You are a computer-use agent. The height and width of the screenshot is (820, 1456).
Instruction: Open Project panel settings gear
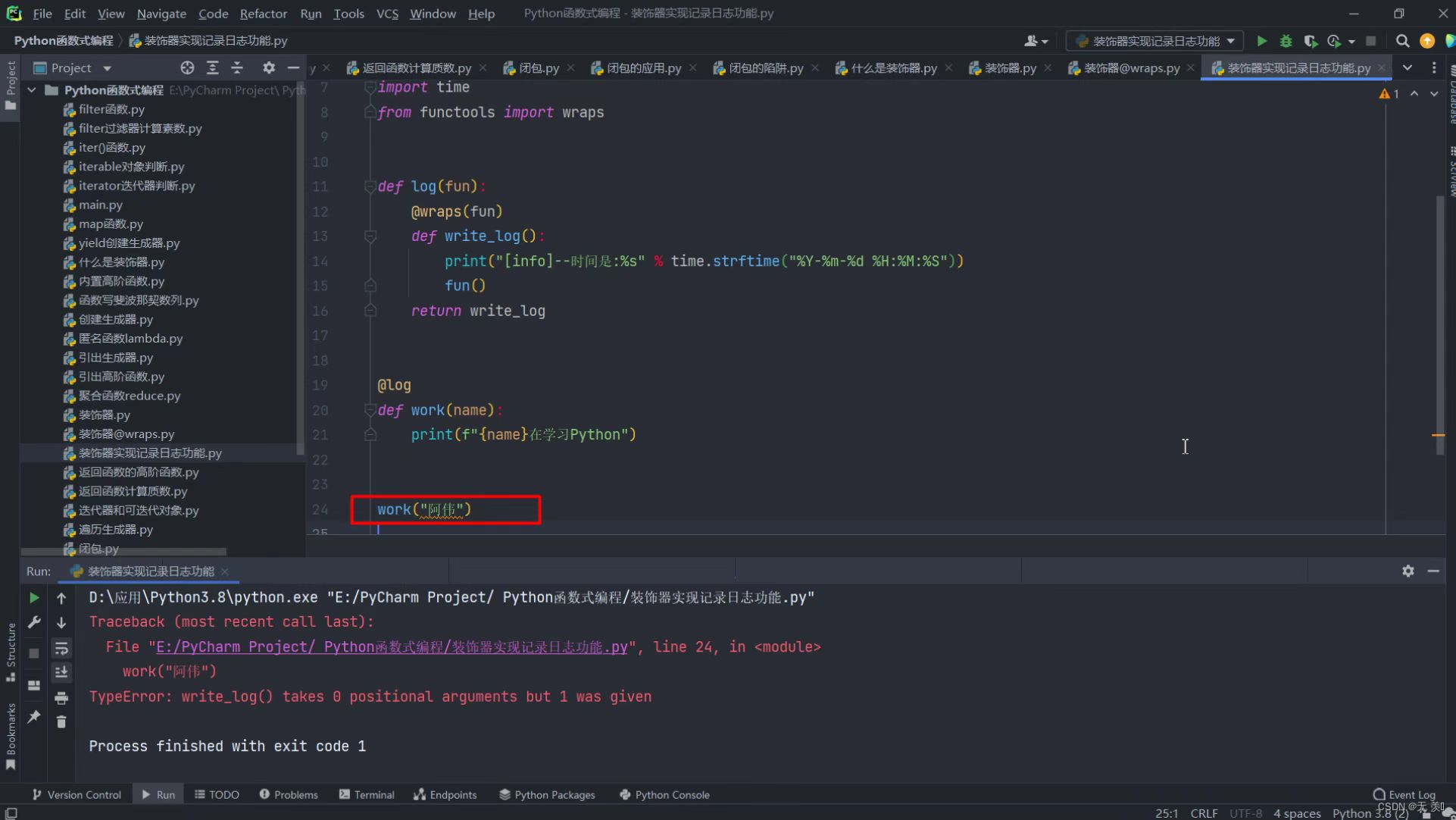click(268, 67)
